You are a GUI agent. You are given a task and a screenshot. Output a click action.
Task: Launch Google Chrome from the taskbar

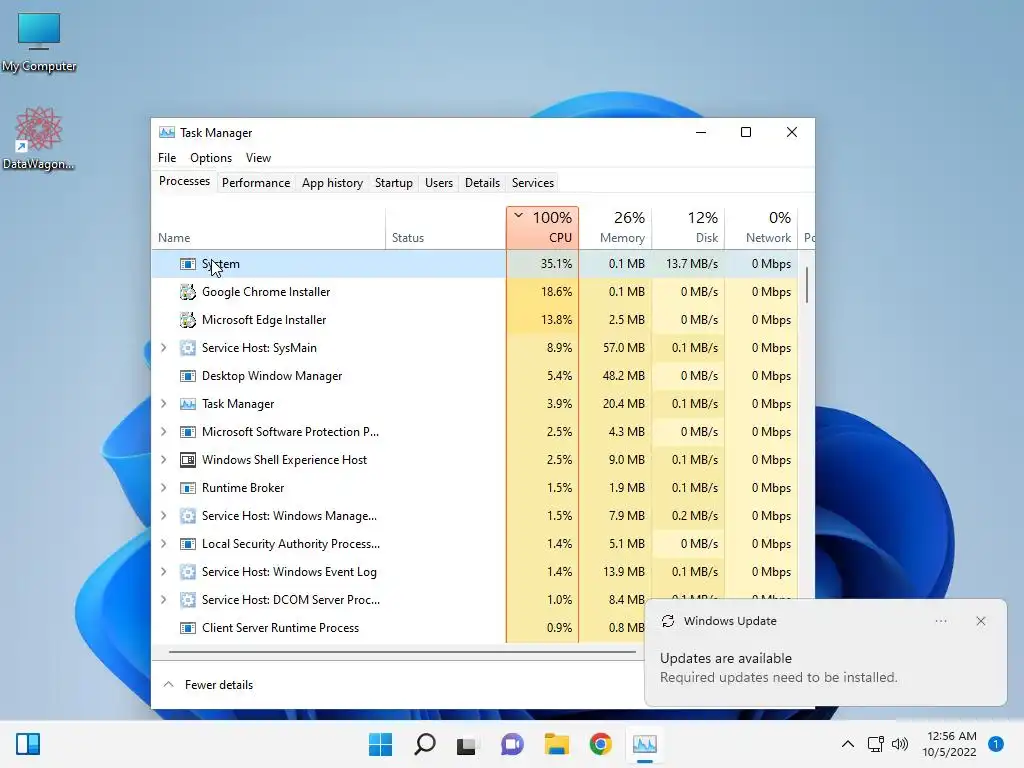click(600, 744)
